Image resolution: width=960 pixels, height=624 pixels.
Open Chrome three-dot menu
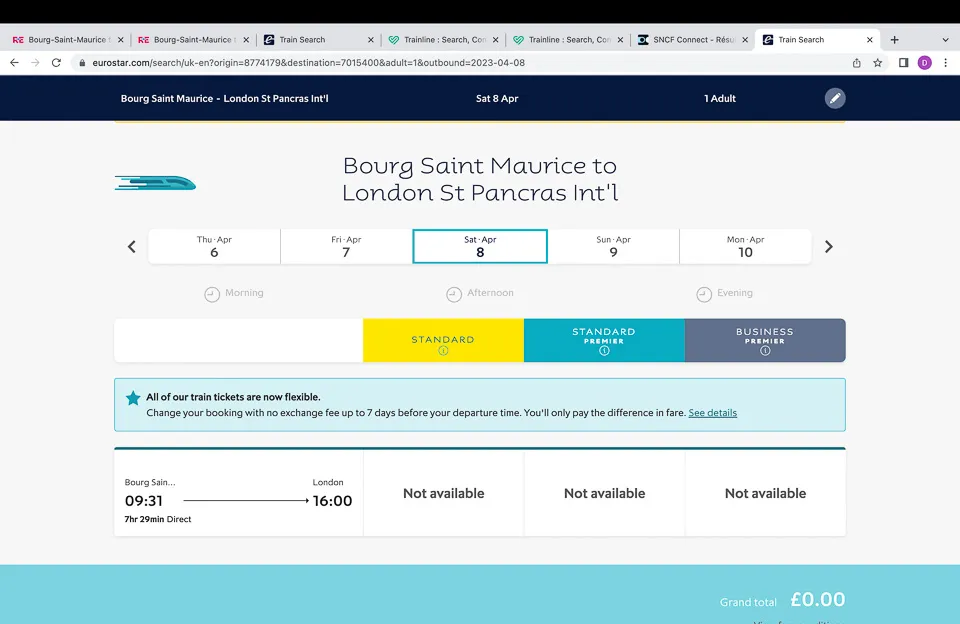click(x=945, y=62)
